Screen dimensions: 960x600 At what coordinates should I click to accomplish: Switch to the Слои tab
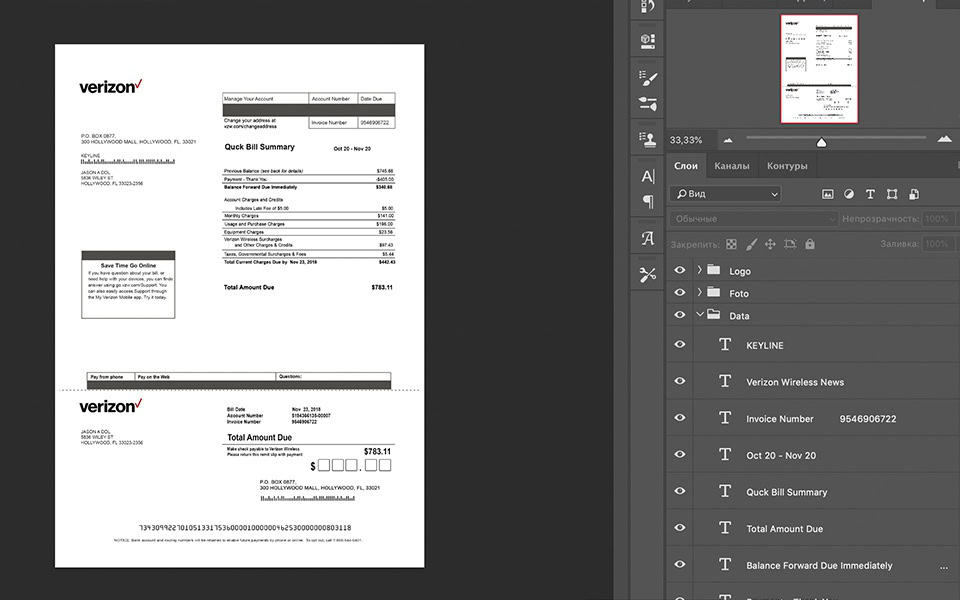(686, 166)
